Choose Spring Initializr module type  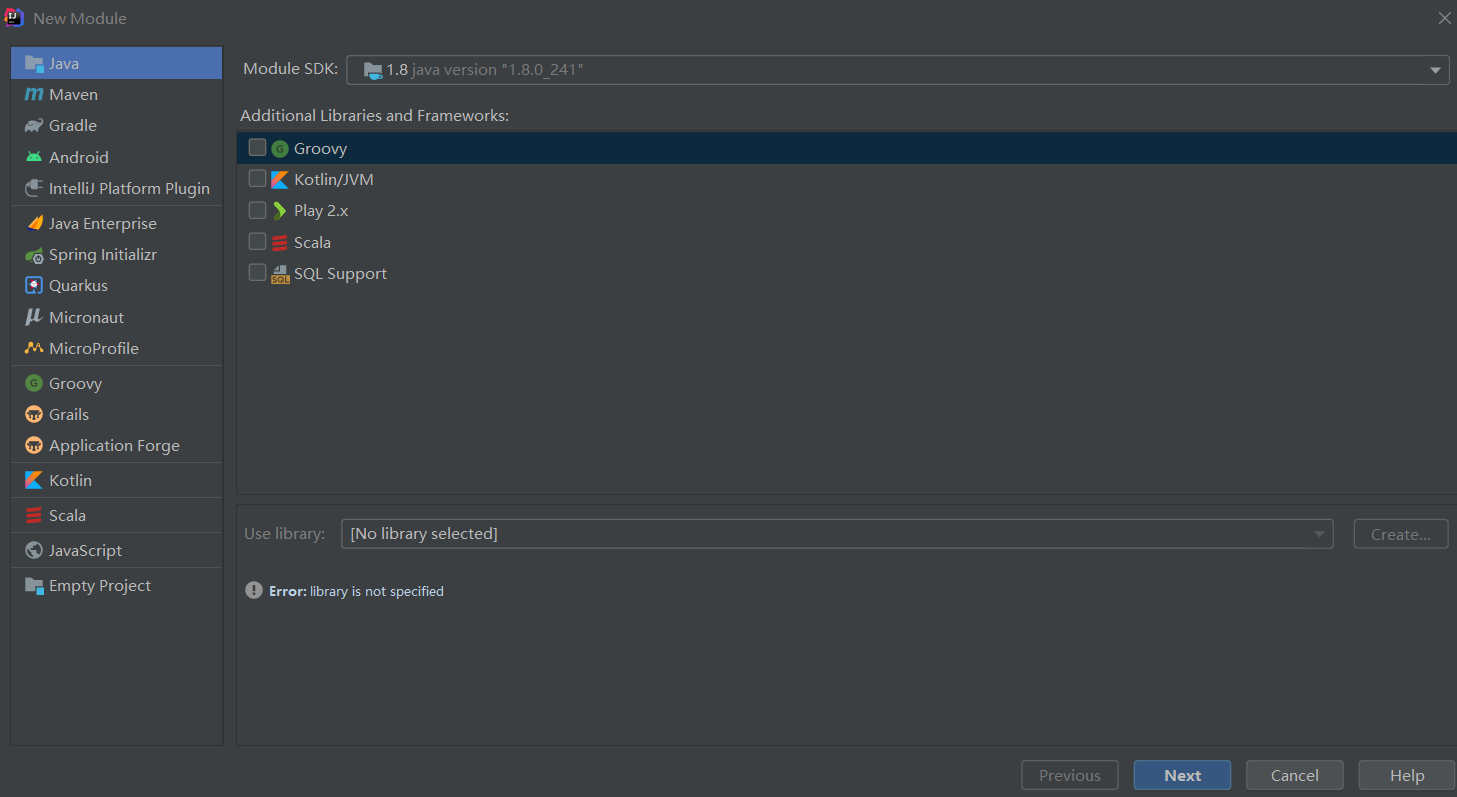(116, 254)
